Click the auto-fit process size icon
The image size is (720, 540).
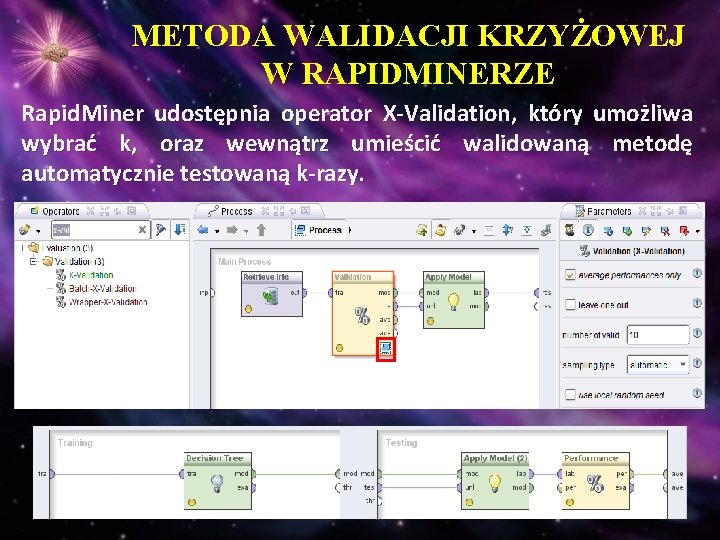(x=527, y=230)
